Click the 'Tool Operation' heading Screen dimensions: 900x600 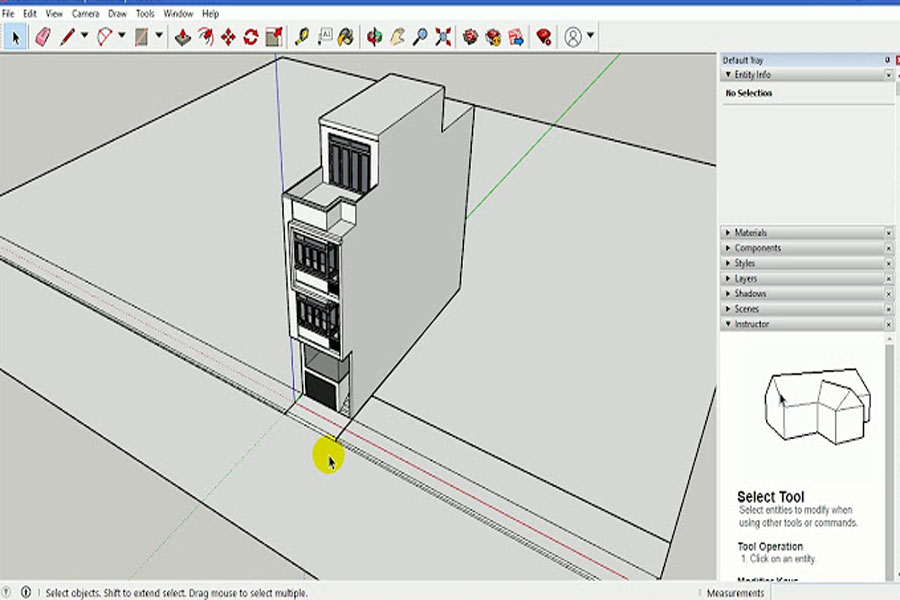(770, 547)
